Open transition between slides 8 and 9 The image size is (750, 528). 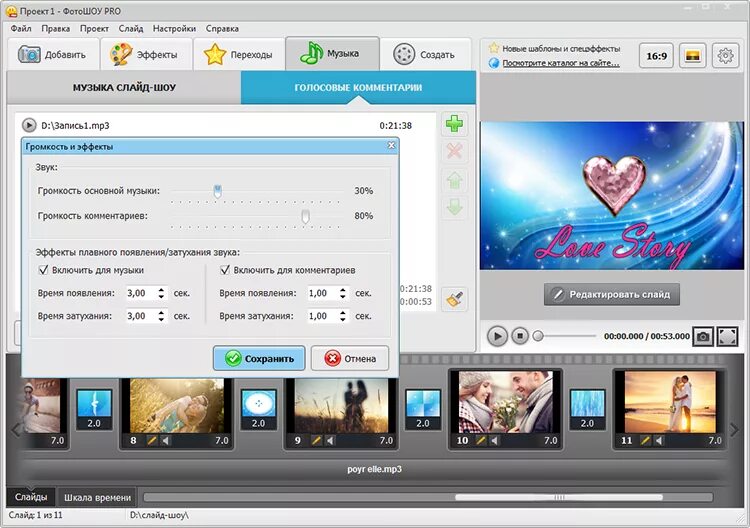coord(259,409)
